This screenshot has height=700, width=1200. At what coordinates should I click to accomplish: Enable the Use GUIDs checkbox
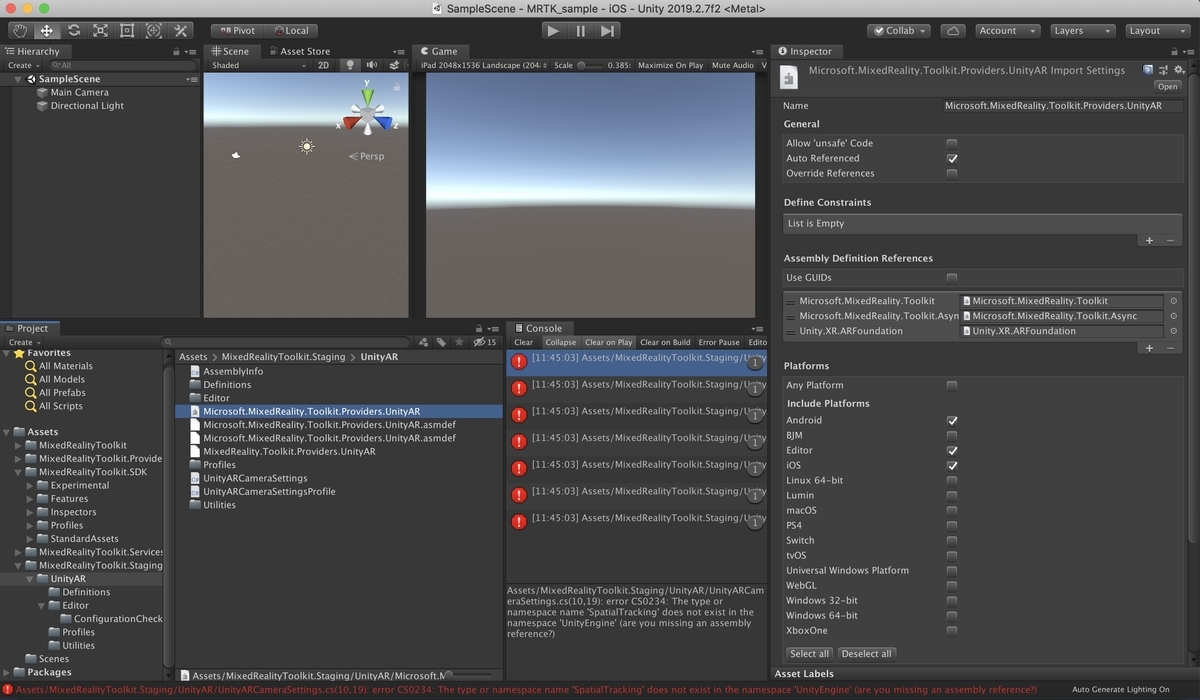tap(952, 278)
